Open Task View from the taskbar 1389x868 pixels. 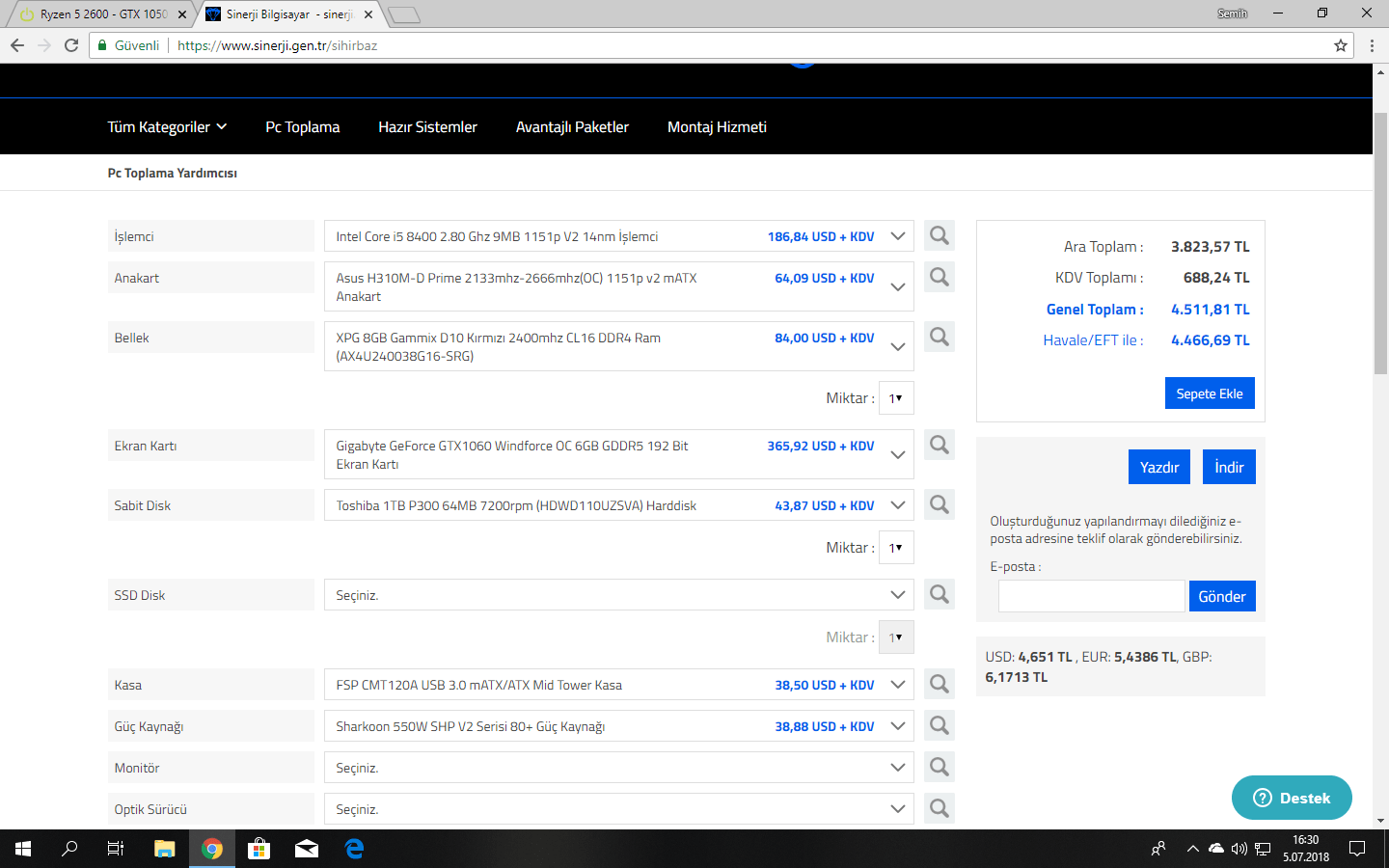click(116, 849)
